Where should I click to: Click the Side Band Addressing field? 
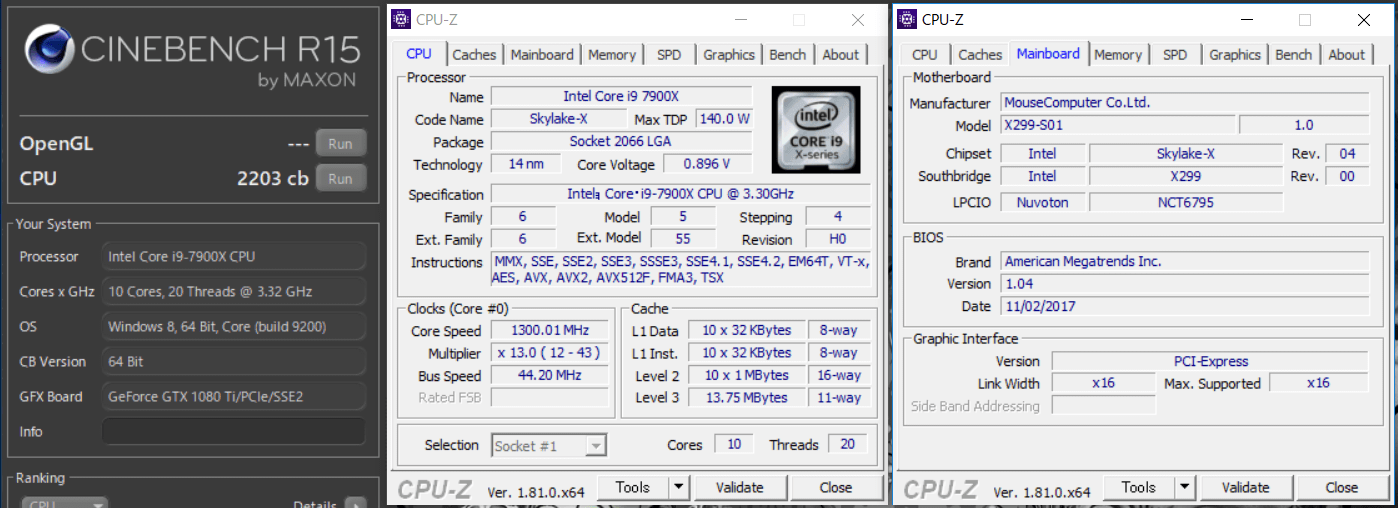pyautogui.click(x=1103, y=406)
